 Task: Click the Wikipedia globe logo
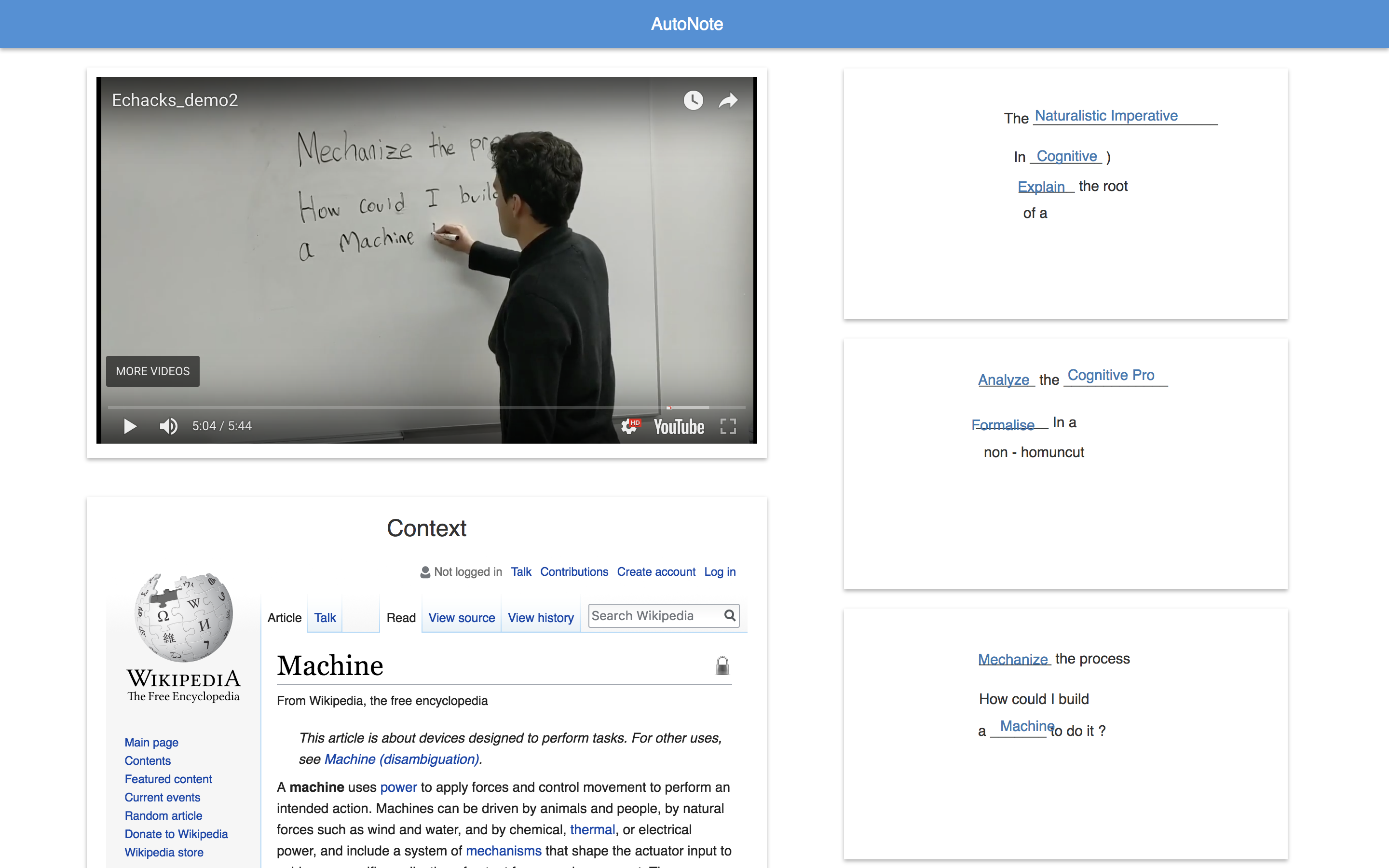click(184, 617)
